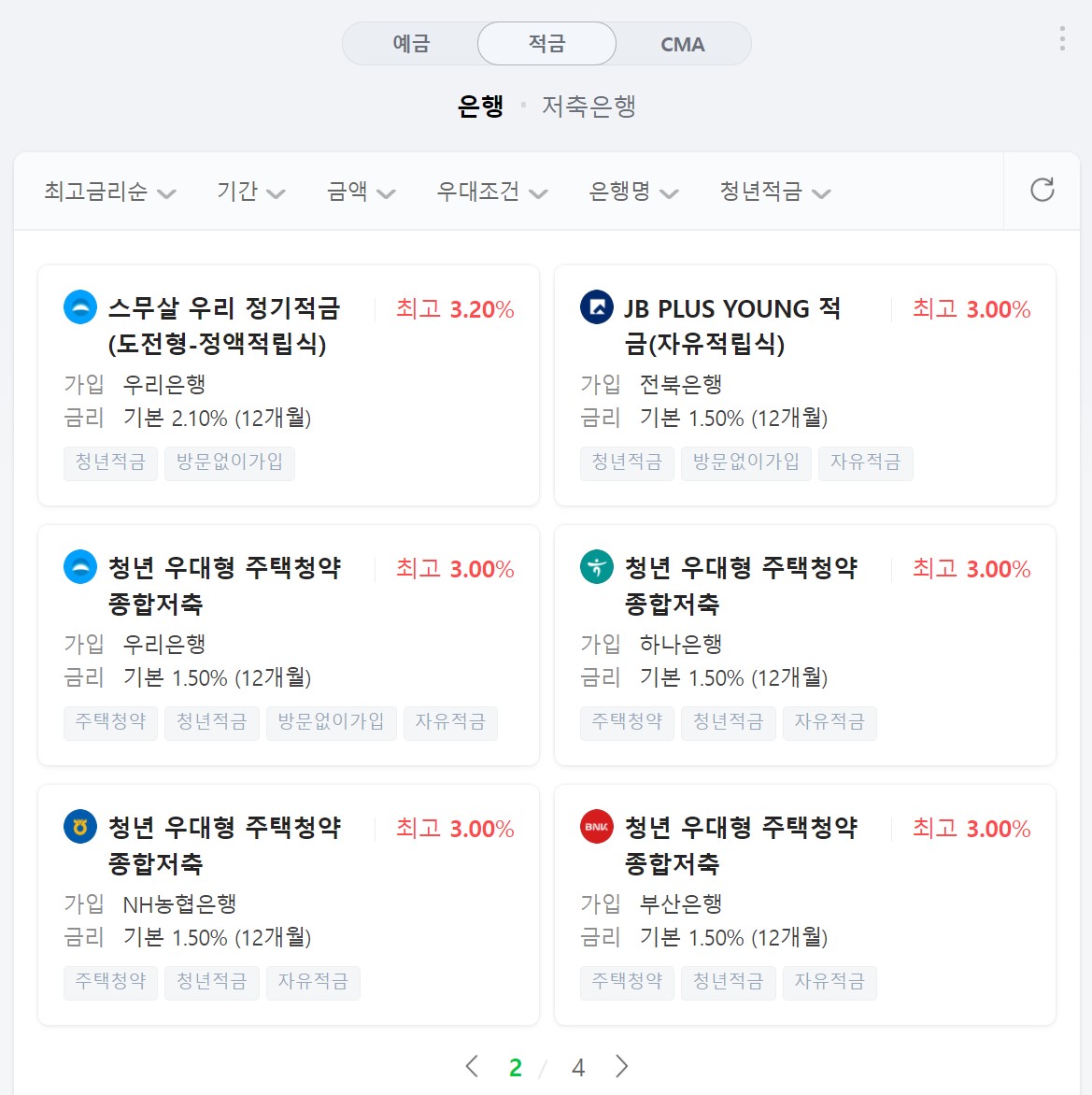The height and width of the screenshot is (1095, 1092).
Task: Click NH농협은행 bank name text
Action: point(179,903)
